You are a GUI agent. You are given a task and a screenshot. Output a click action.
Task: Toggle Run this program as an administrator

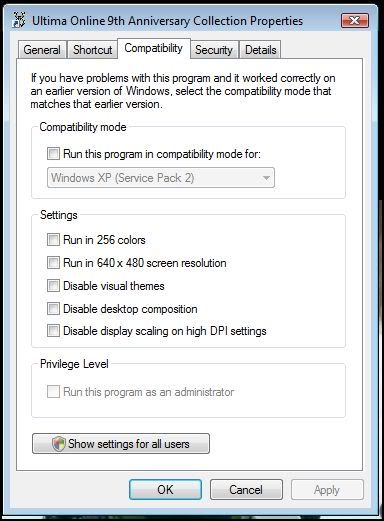(x=53, y=392)
